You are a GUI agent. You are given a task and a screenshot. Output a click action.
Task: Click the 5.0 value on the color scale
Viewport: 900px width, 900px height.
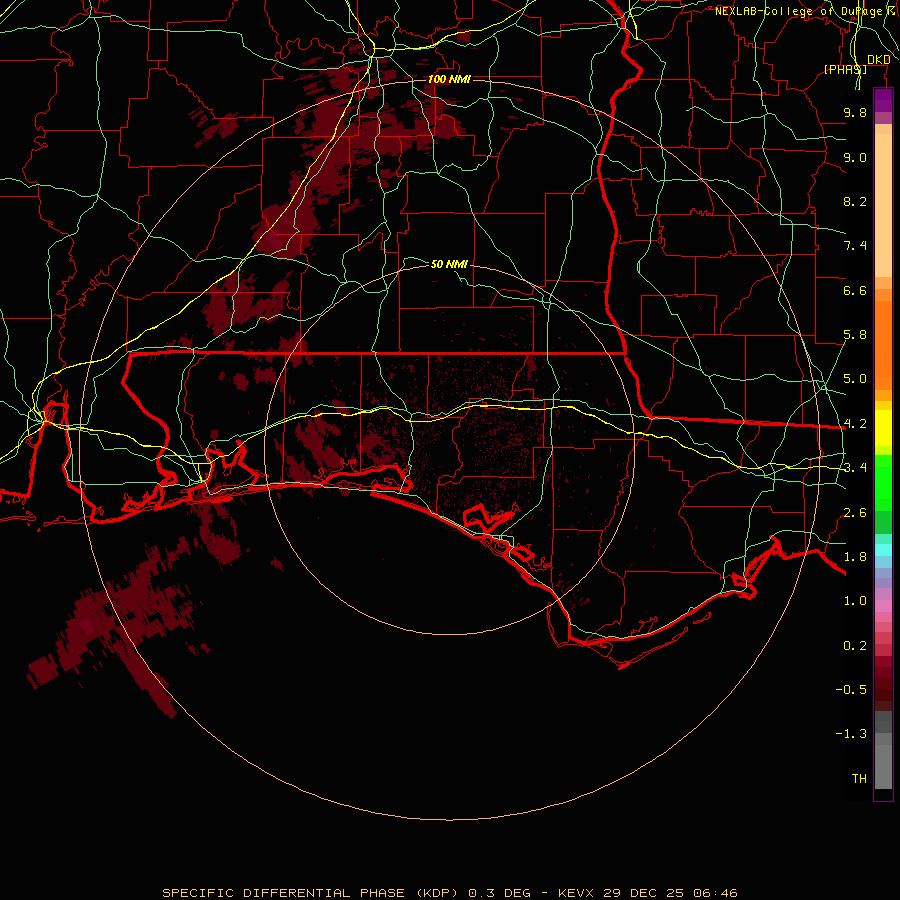coord(855,379)
